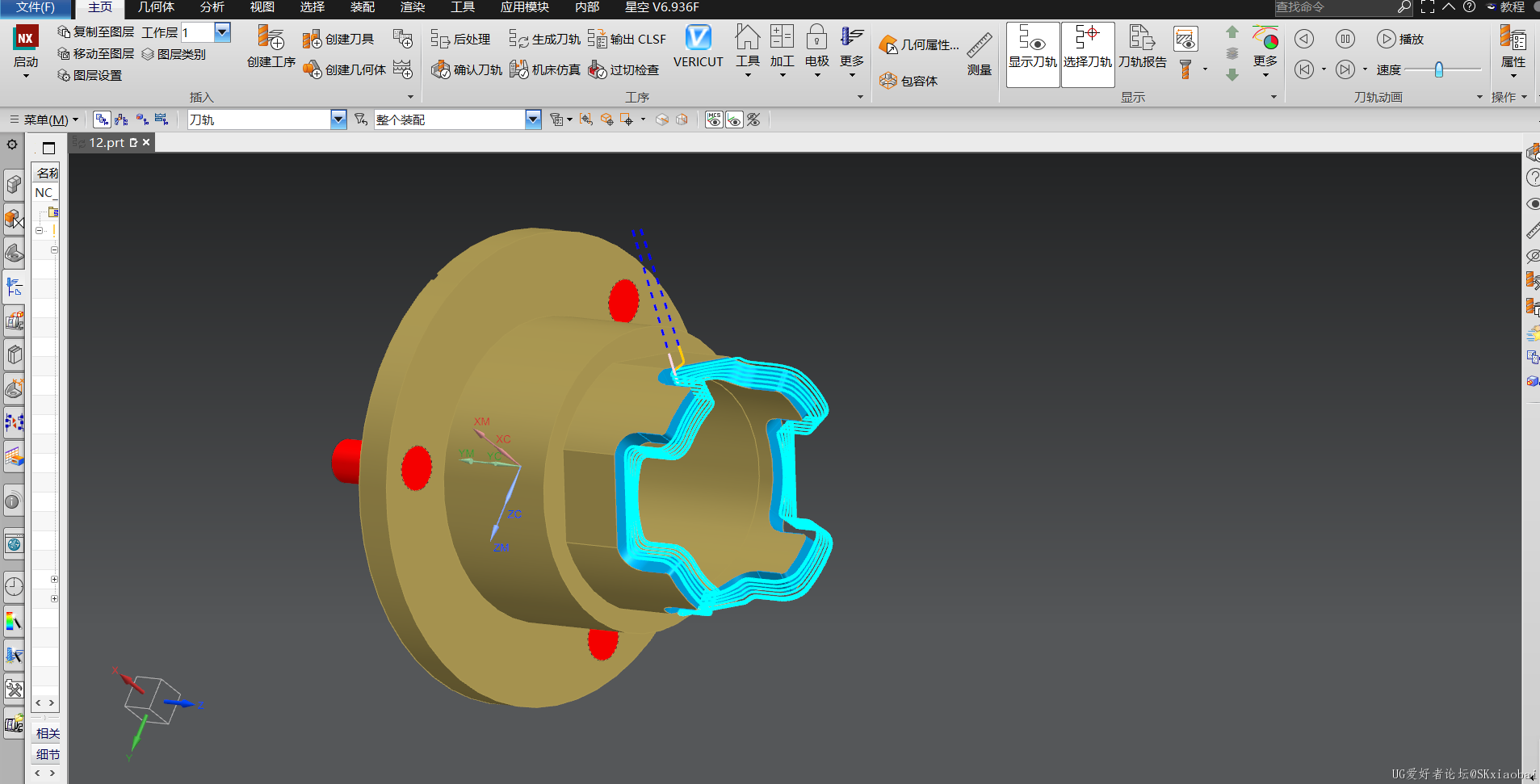Launch VERICUT

[x=699, y=47]
